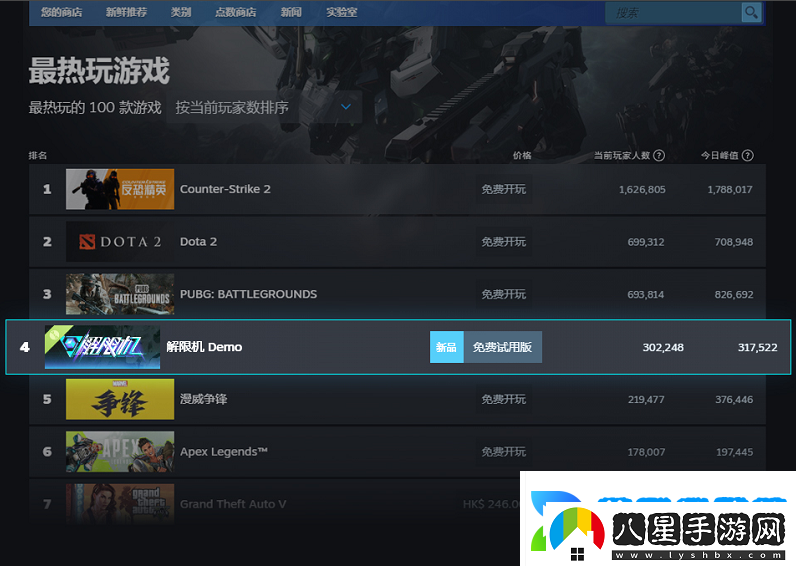Click 免费开玩 button for Apex Legends

(504, 452)
